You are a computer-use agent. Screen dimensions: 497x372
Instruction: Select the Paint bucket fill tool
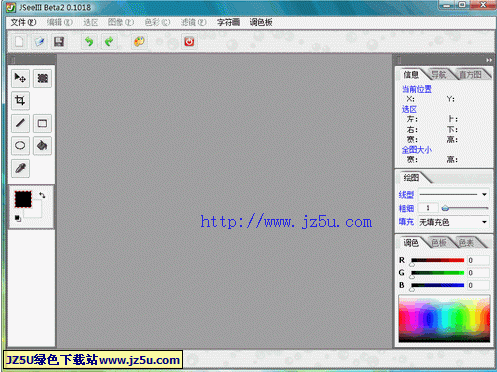(x=42, y=145)
